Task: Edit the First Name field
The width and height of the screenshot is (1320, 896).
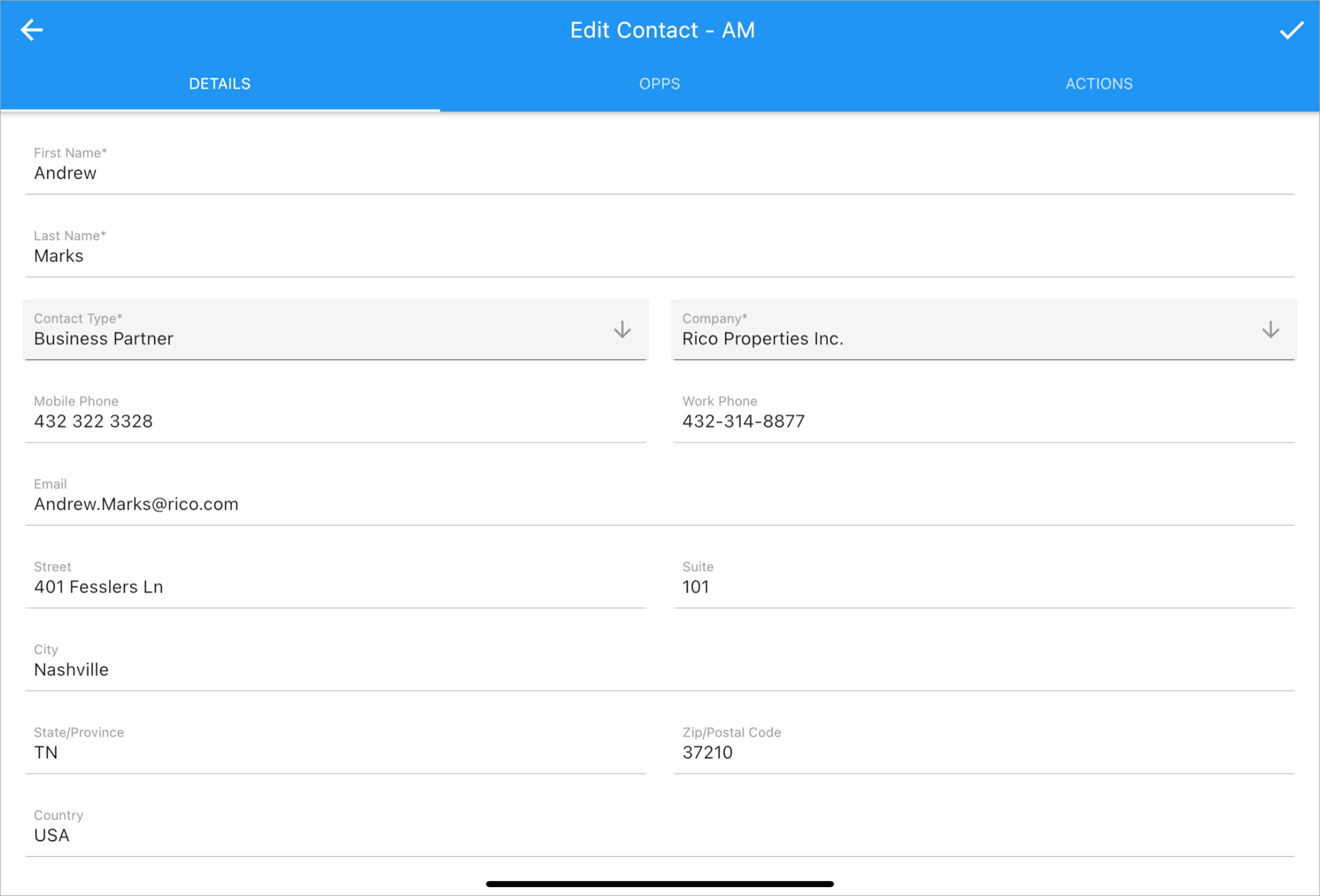Action: tap(660, 164)
